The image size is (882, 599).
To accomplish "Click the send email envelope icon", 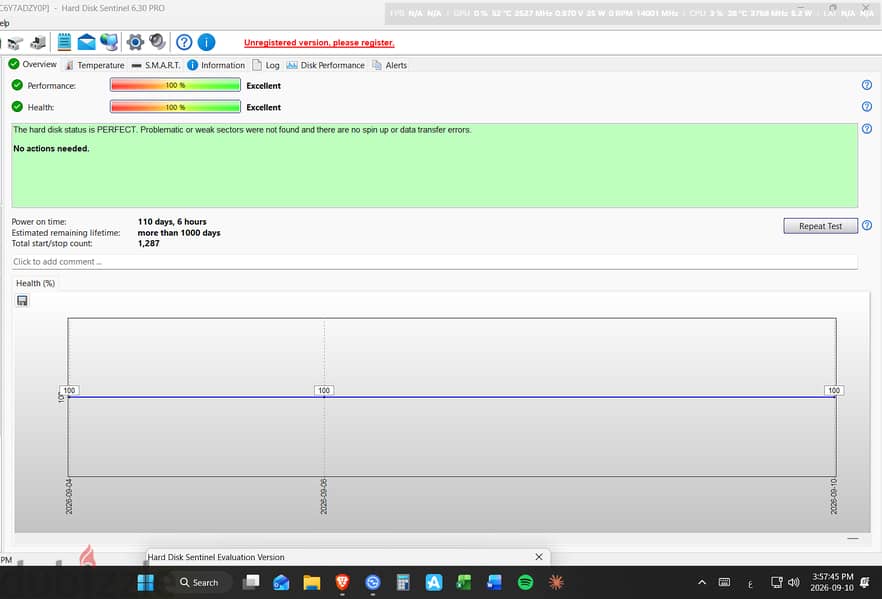I will coord(86,42).
